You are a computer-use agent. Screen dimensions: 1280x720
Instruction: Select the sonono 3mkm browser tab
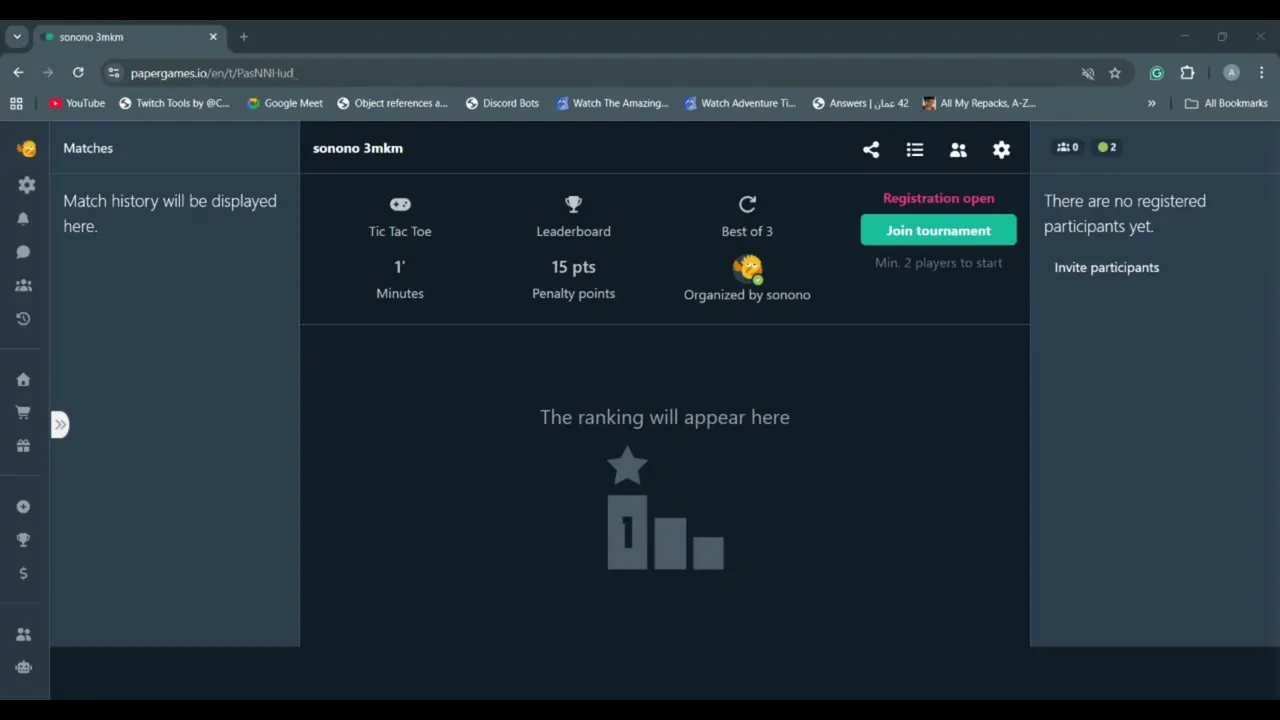click(x=130, y=37)
